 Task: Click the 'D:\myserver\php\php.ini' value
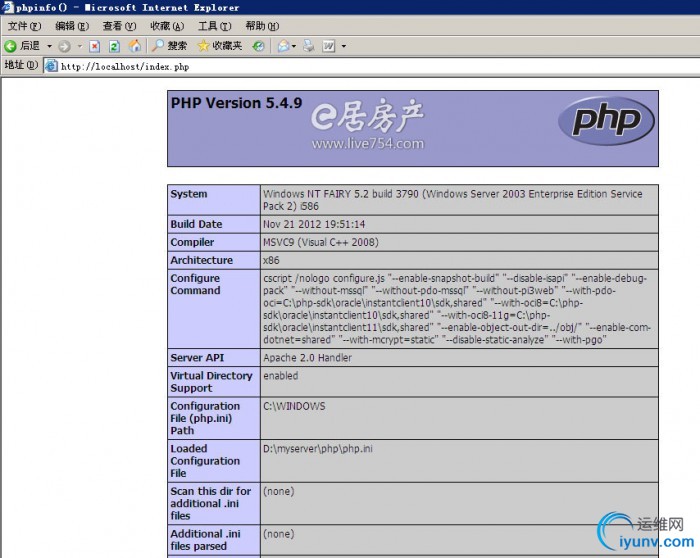pos(317,449)
